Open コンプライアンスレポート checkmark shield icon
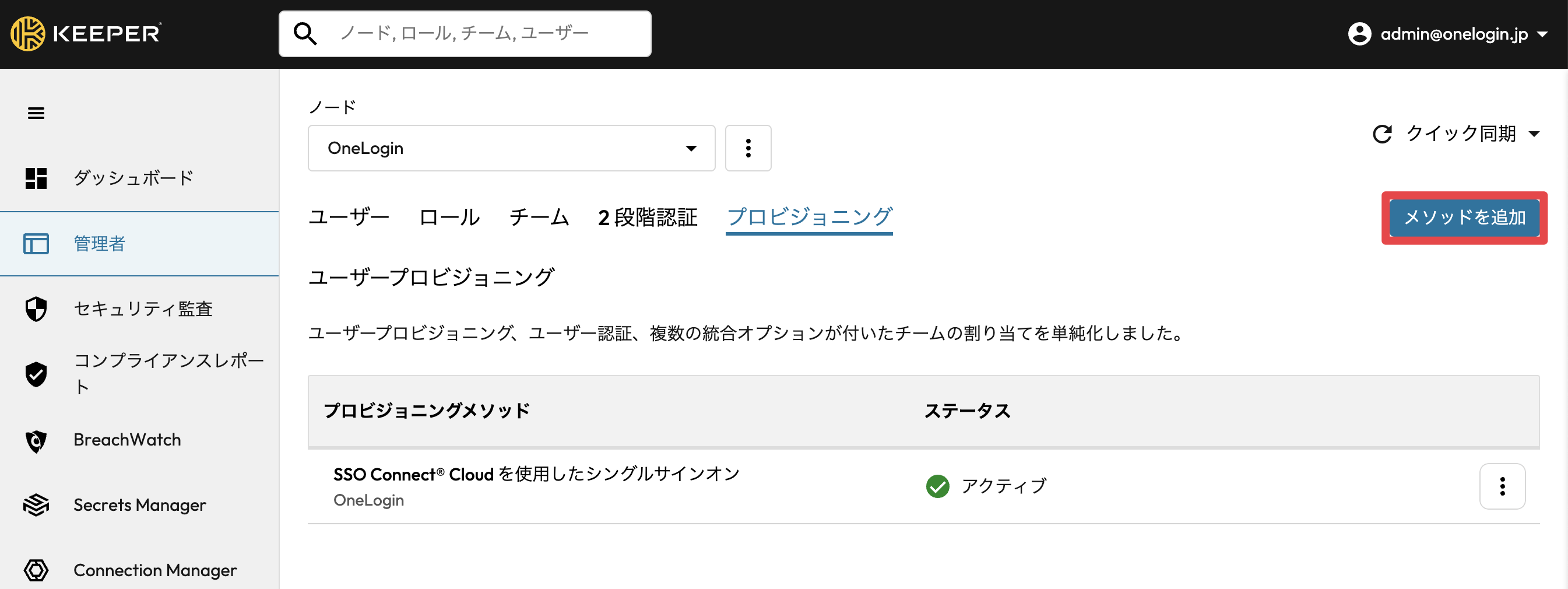Image resolution: width=1568 pixels, height=589 pixels. 36,374
